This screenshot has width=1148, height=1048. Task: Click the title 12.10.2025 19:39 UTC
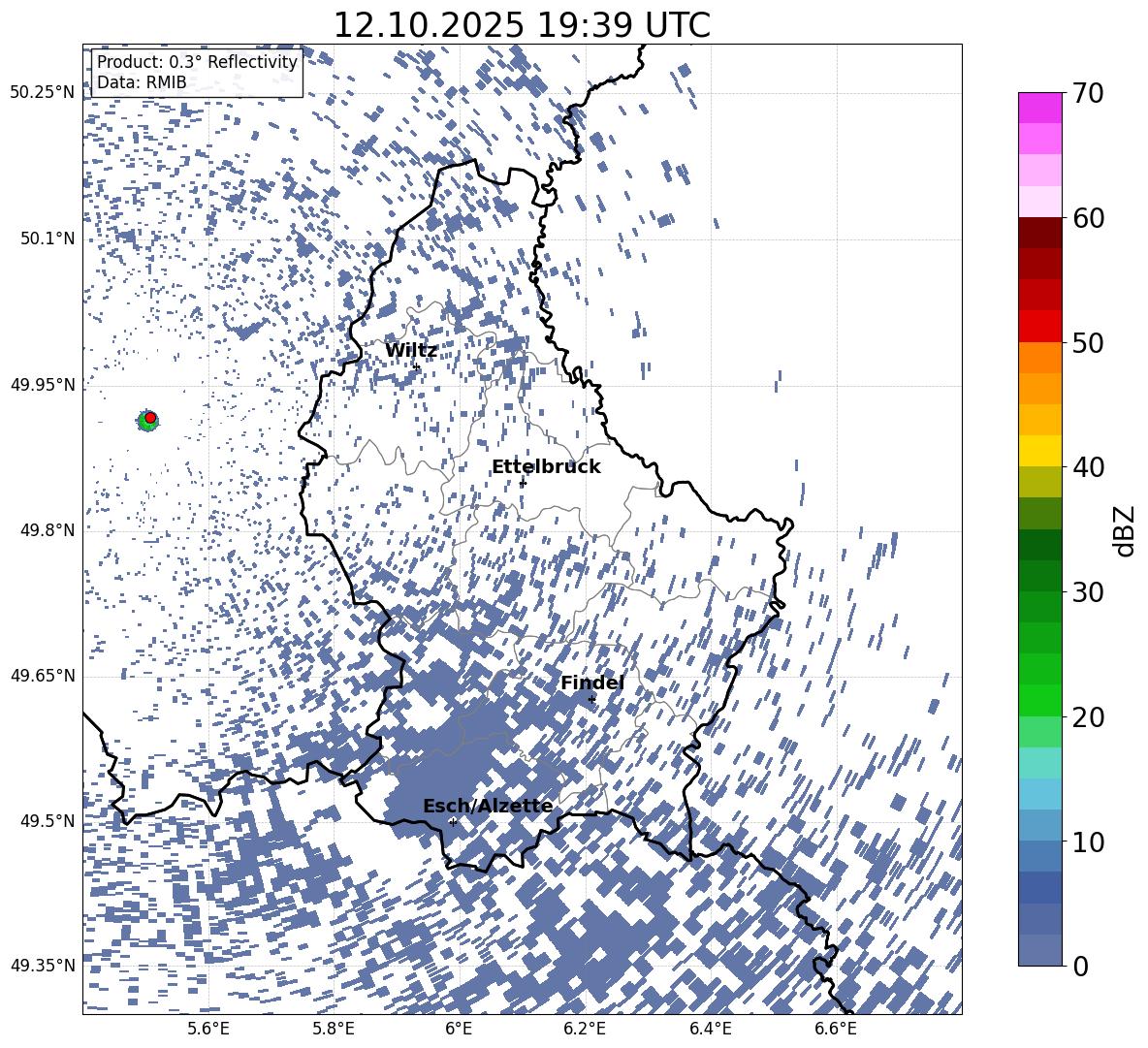tap(522, 25)
